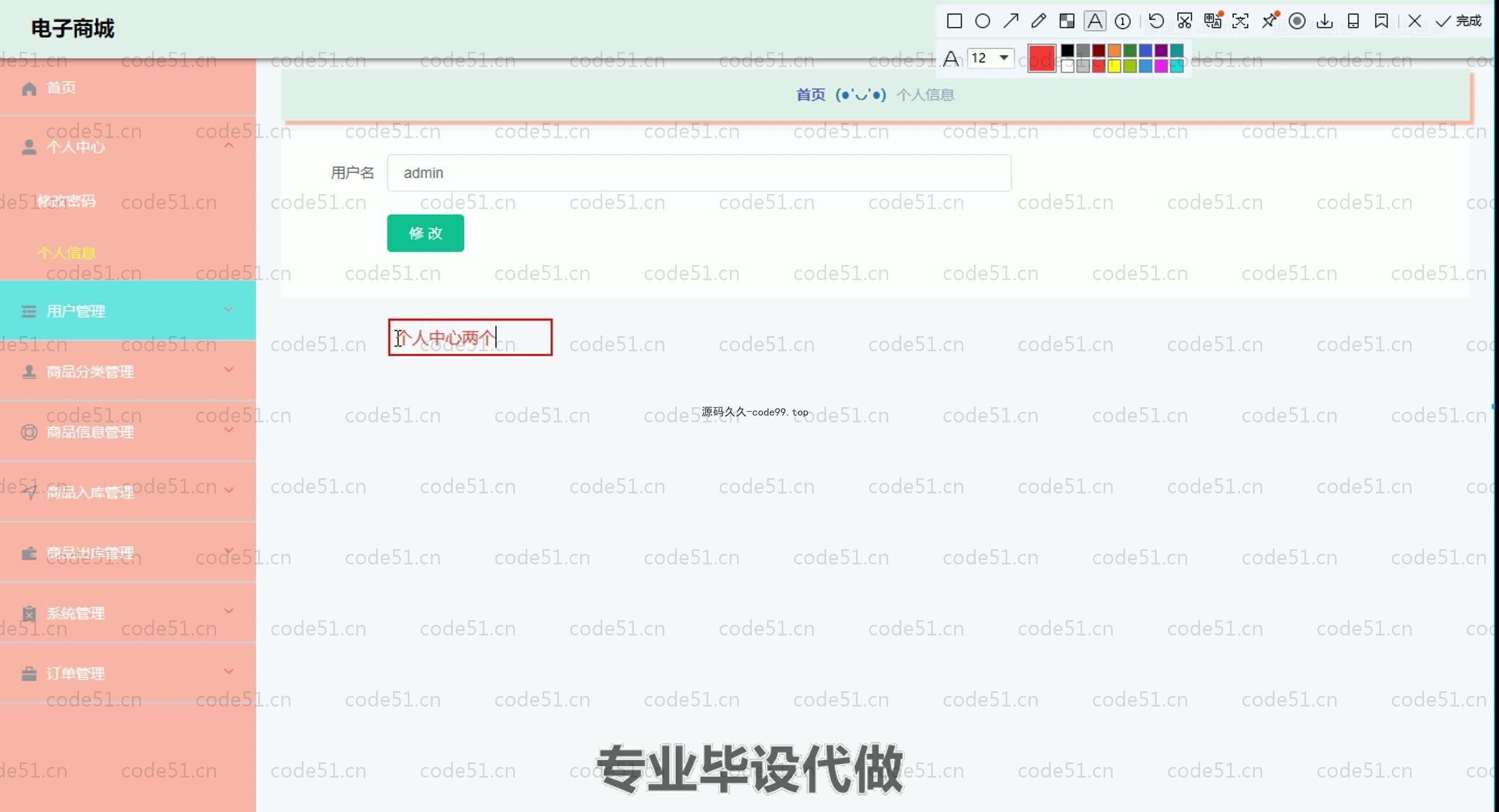The width and height of the screenshot is (1499, 812).
Task: Collapse the 个人中心 menu
Action: coord(229,145)
